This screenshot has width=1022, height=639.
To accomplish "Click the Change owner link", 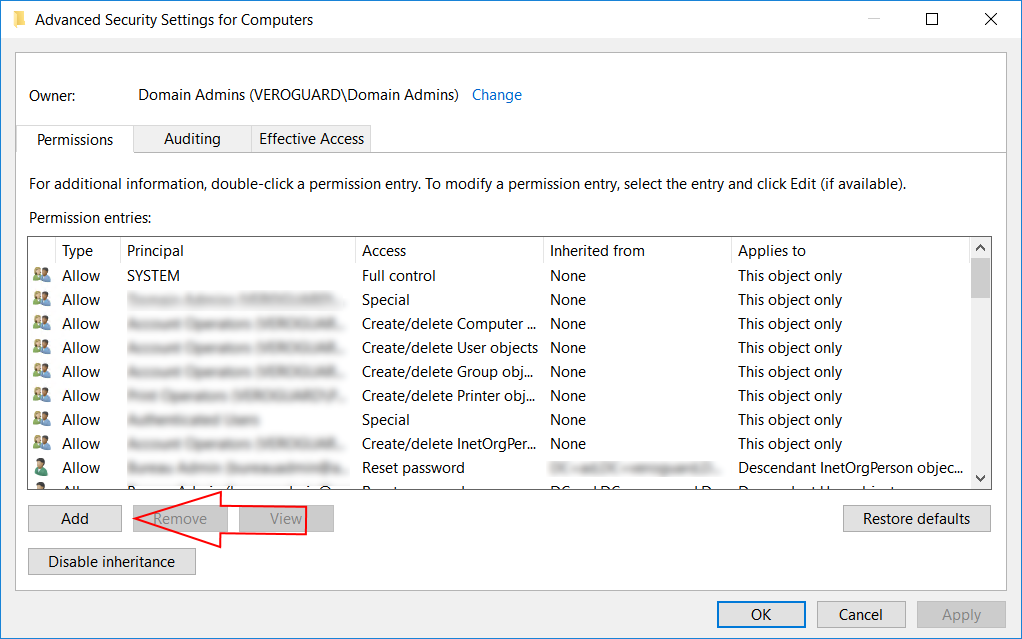I will coord(497,95).
